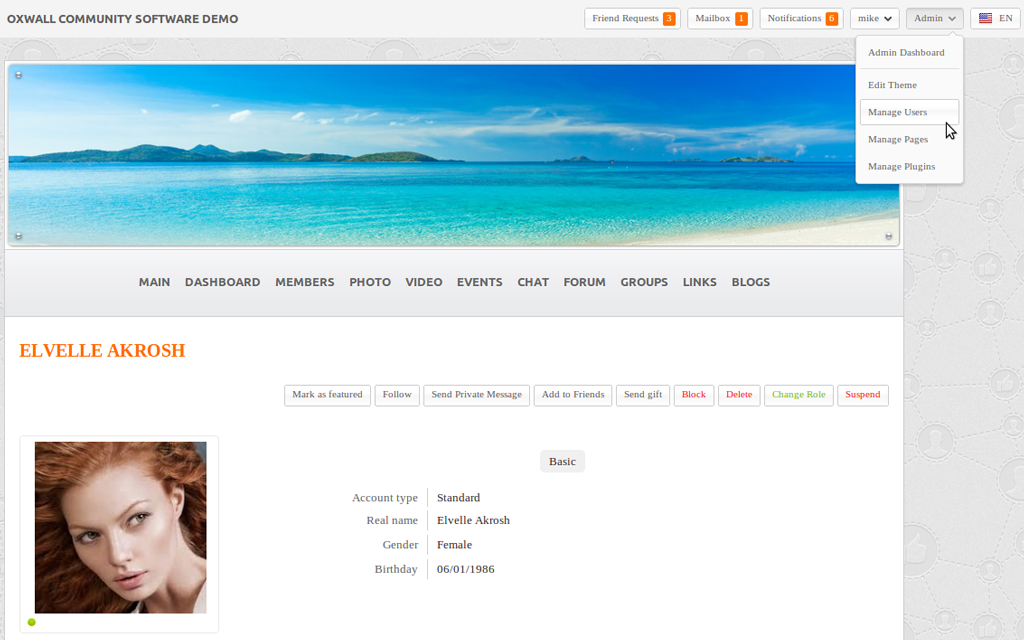Open Admin Dashboard menu entry
This screenshot has height=640, width=1024.
pyautogui.click(x=906, y=53)
